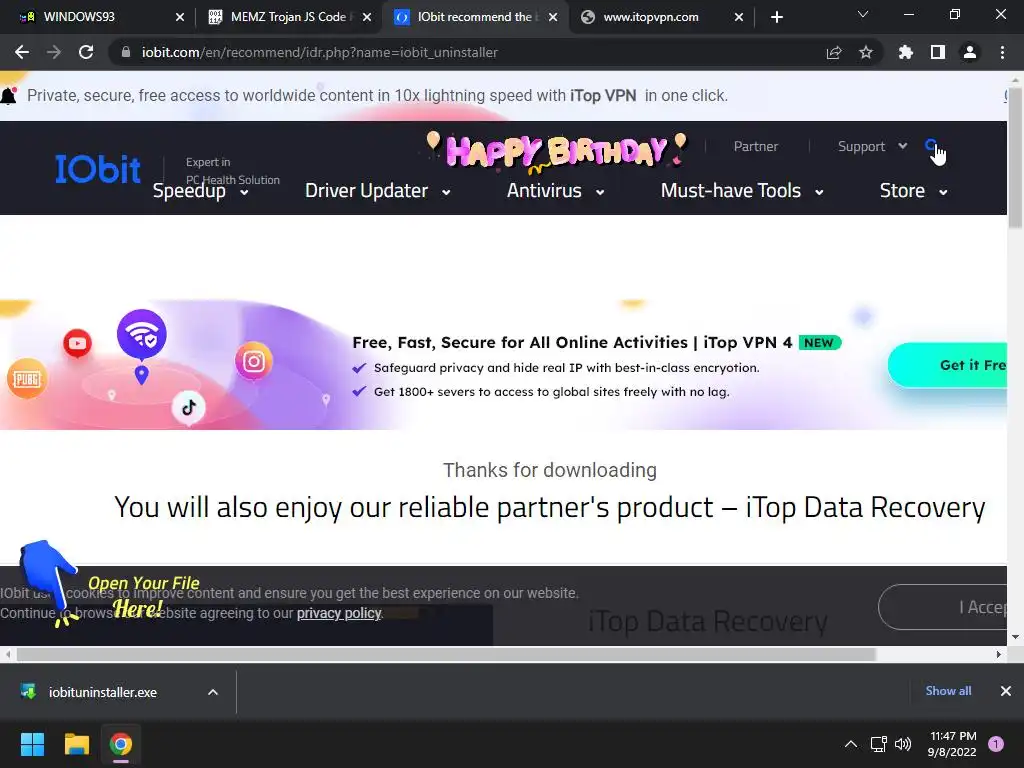Open File Explorer from taskbar
Screen dimensions: 1024x768
point(76,744)
